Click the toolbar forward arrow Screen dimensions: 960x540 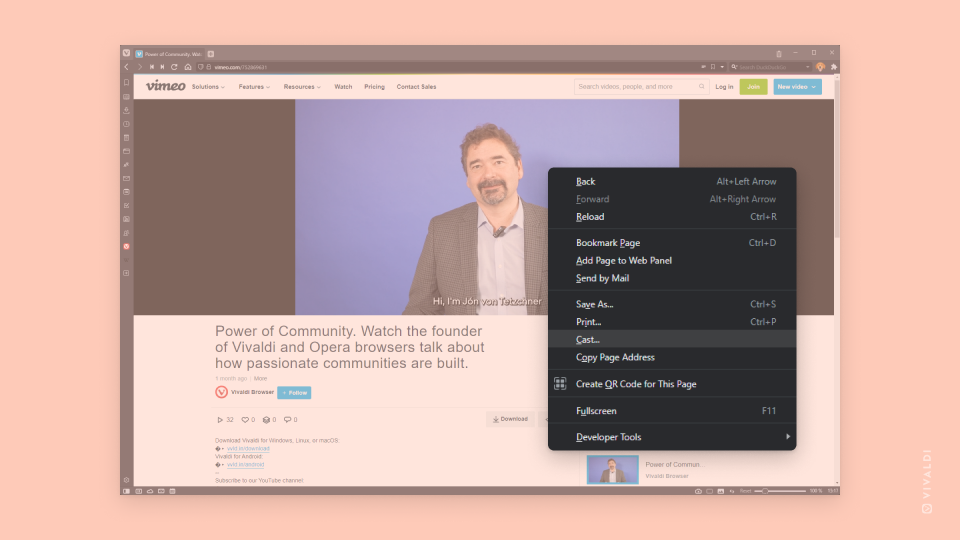[140, 67]
